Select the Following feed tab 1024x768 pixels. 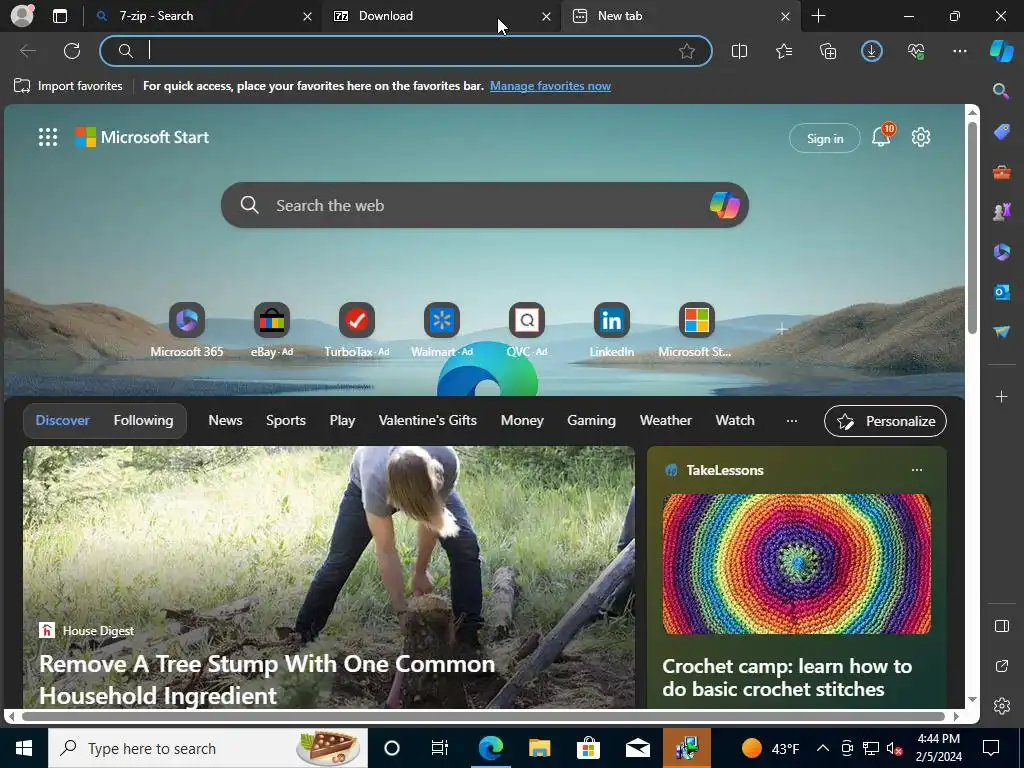tap(144, 421)
